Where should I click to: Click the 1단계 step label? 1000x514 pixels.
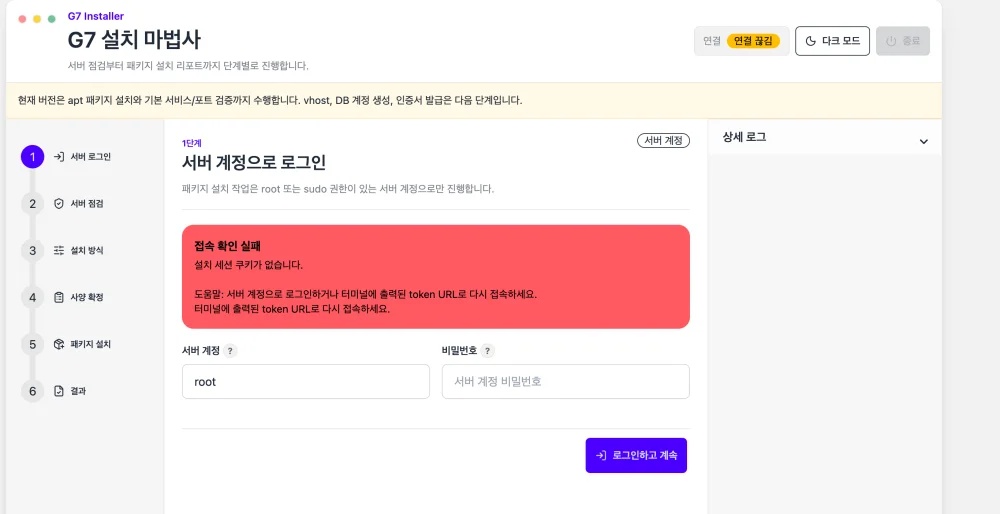(x=192, y=143)
